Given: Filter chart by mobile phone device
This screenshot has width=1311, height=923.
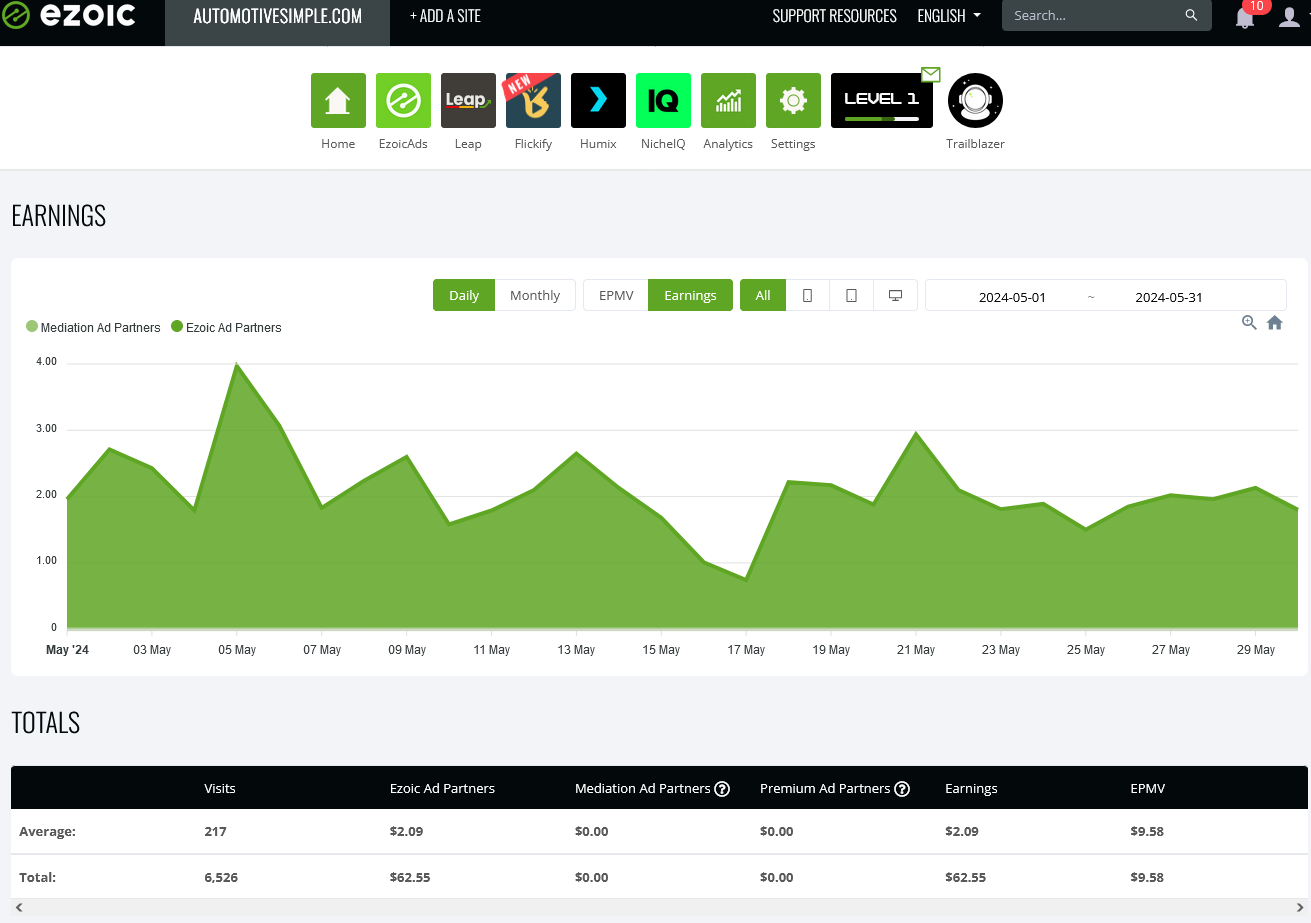Looking at the screenshot, I should tap(808, 295).
